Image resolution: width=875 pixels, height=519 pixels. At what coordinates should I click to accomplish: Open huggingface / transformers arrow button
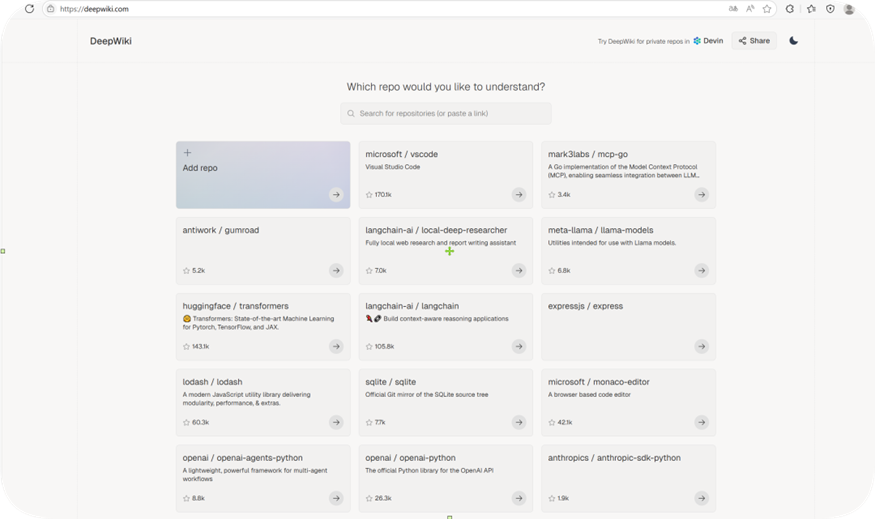336,347
